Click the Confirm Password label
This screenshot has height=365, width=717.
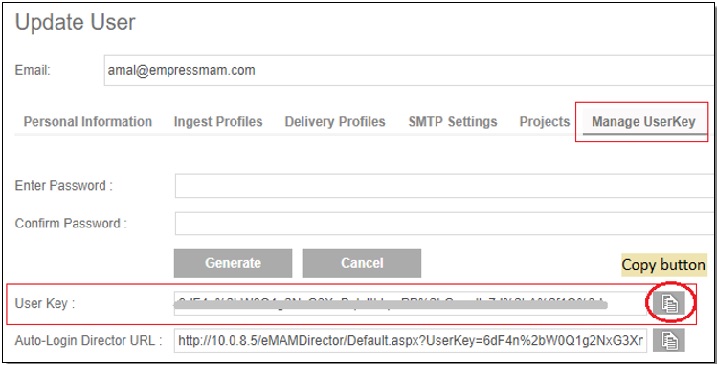tap(70, 223)
